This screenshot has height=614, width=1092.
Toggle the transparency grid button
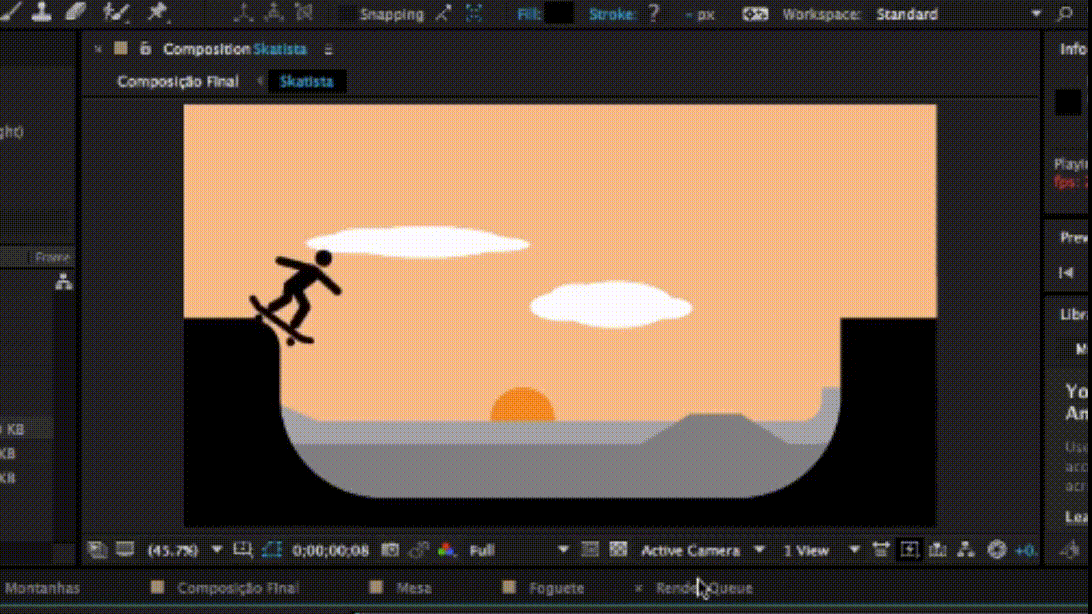point(618,550)
